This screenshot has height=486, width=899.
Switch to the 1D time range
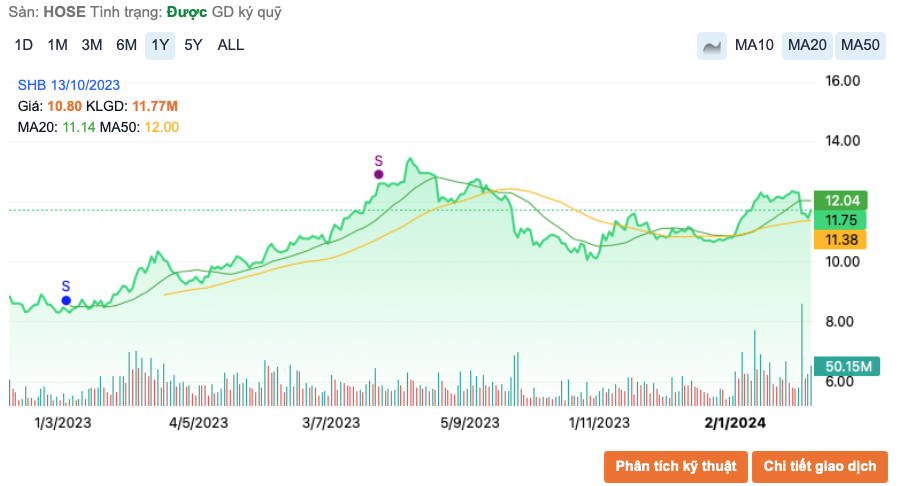(x=24, y=45)
